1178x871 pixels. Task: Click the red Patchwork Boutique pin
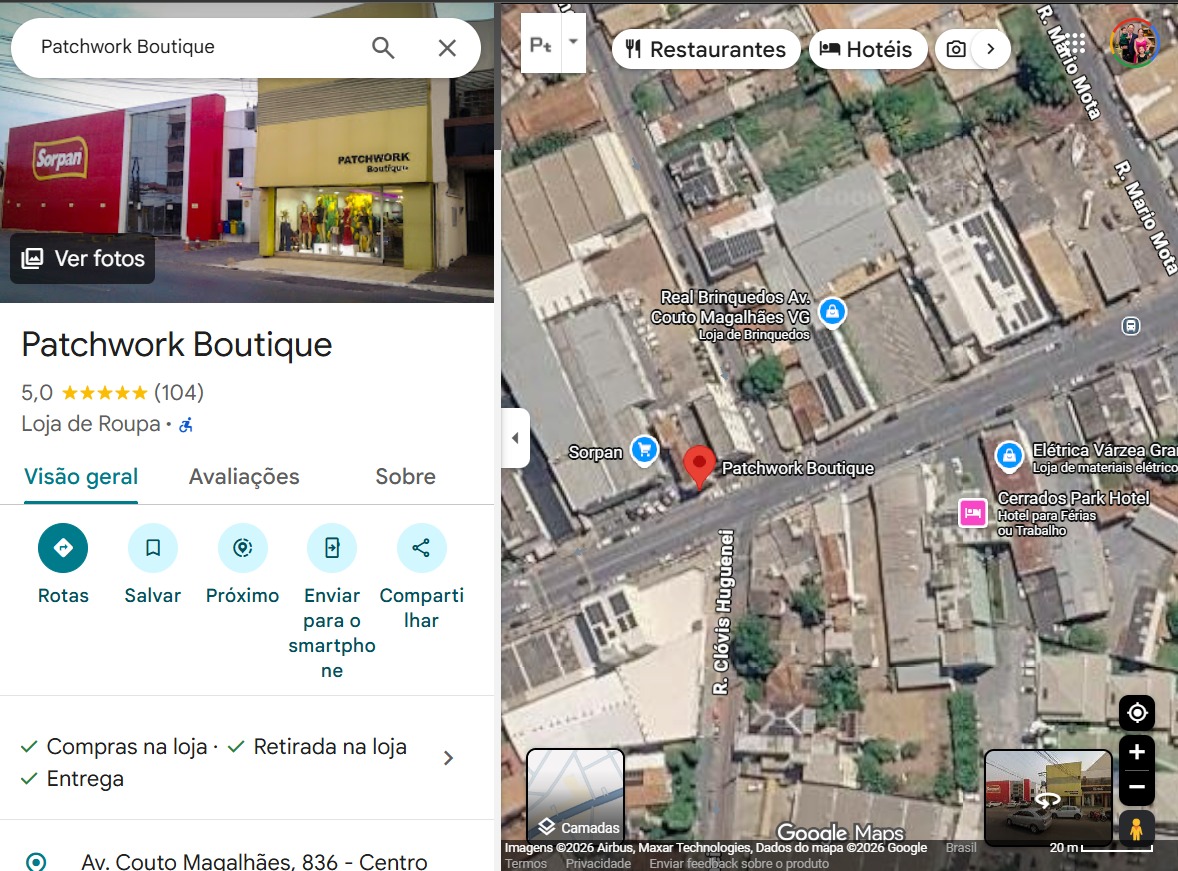(699, 466)
